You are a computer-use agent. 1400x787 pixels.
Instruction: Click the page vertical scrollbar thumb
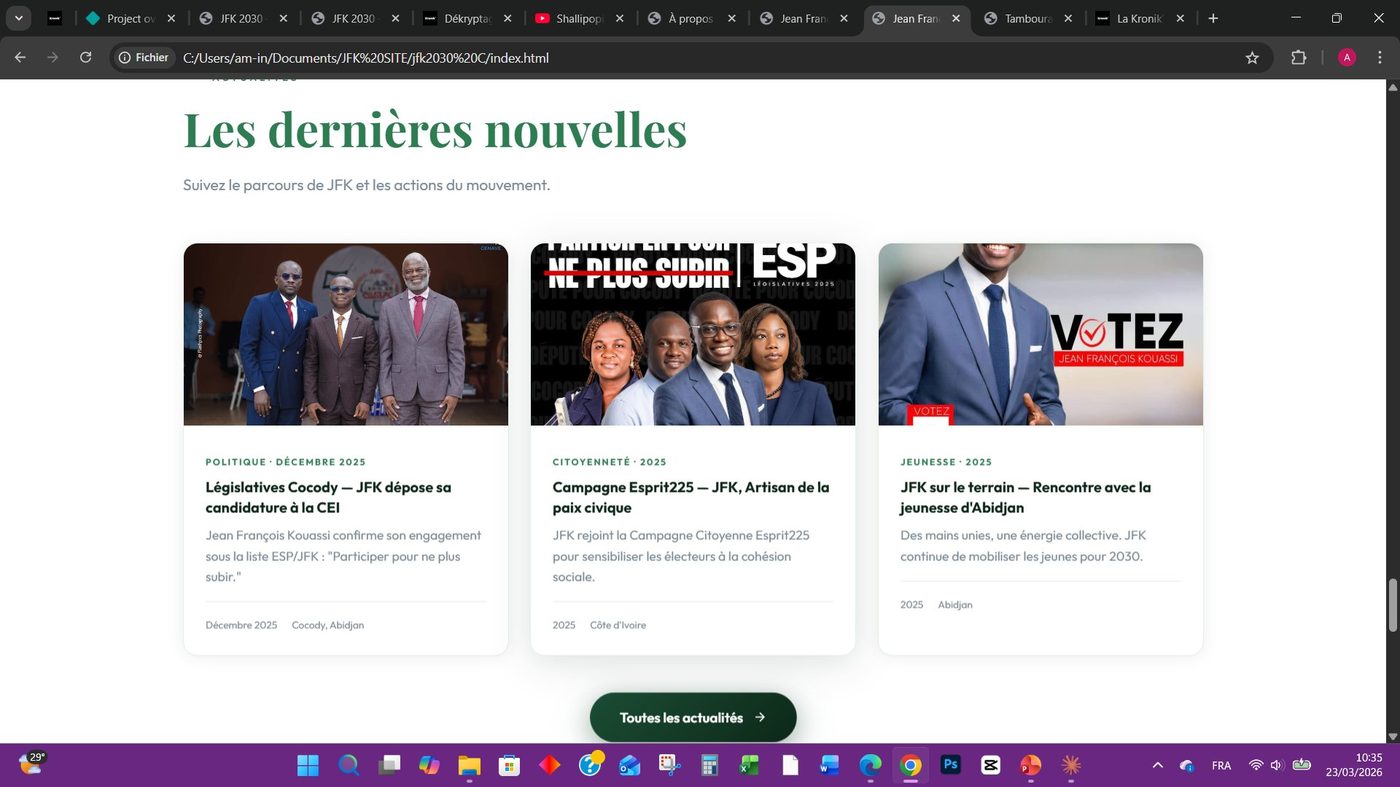click(1391, 605)
